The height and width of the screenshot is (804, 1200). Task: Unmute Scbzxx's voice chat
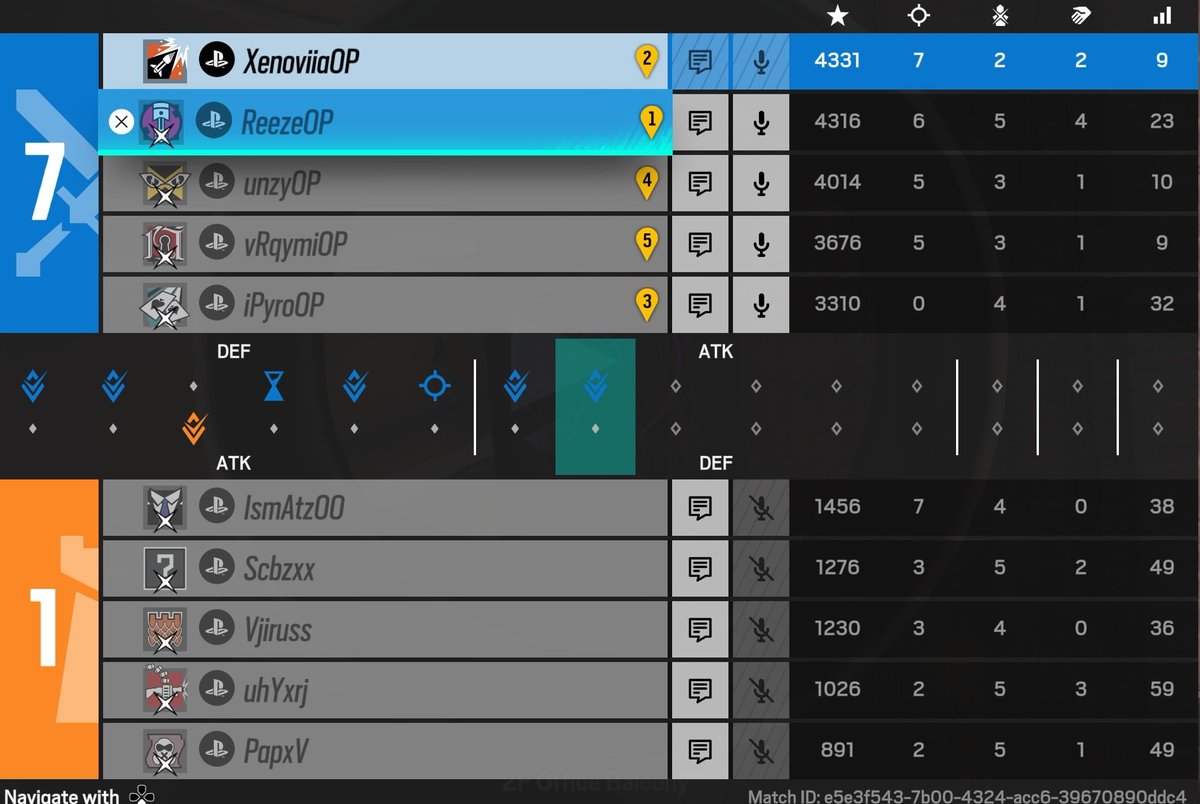point(761,568)
